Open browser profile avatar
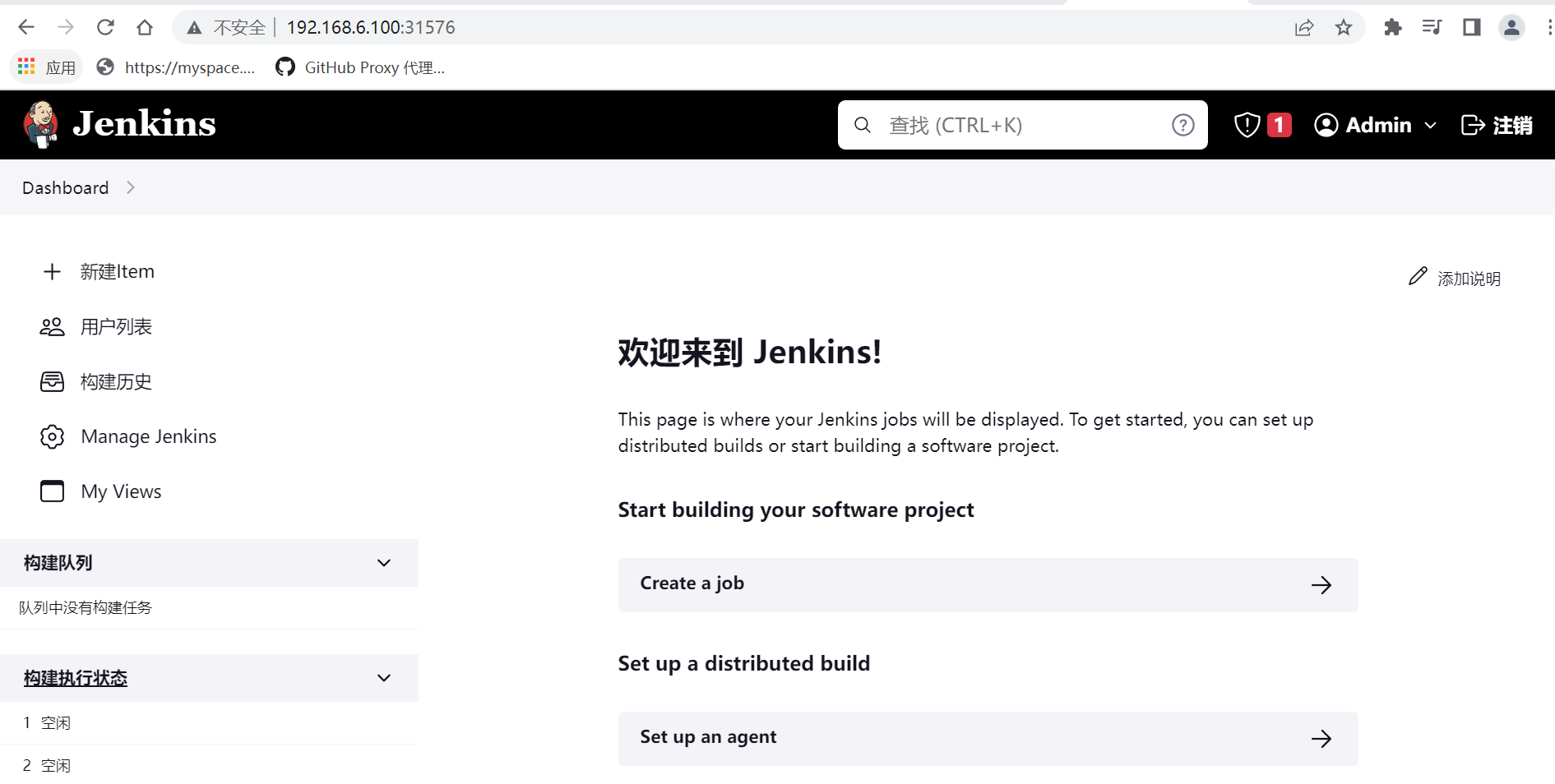The height and width of the screenshot is (784, 1555). click(x=1511, y=27)
